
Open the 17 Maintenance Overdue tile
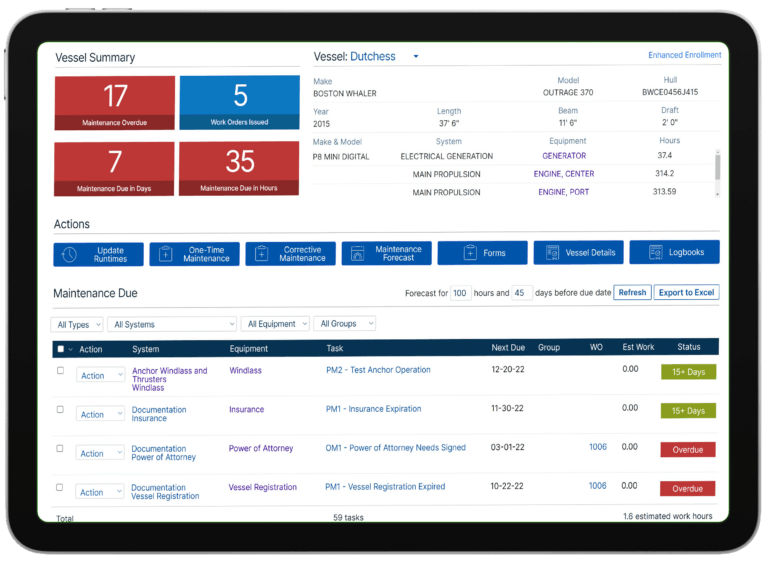pos(115,103)
